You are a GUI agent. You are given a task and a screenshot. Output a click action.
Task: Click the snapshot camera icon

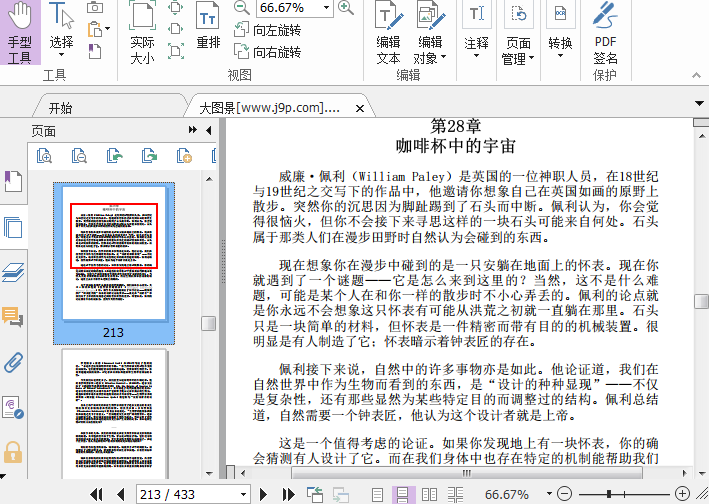click(95, 7)
